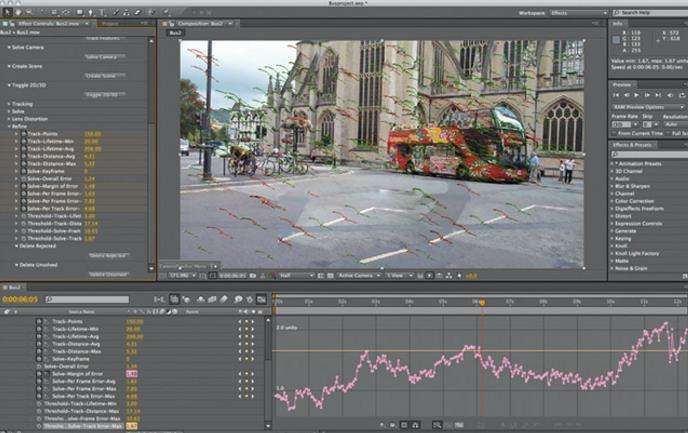This screenshot has width=688, height=433.
Task: Toggle stopwatch for Threshold-Track-Lifetime-Min in timeline
Action: click(39, 404)
